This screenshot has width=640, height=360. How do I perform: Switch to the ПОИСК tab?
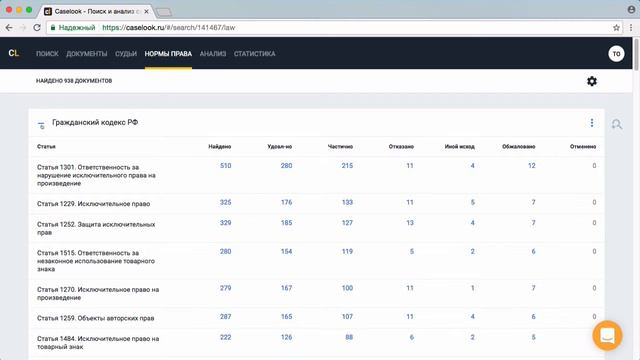pyautogui.click(x=47, y=53)
